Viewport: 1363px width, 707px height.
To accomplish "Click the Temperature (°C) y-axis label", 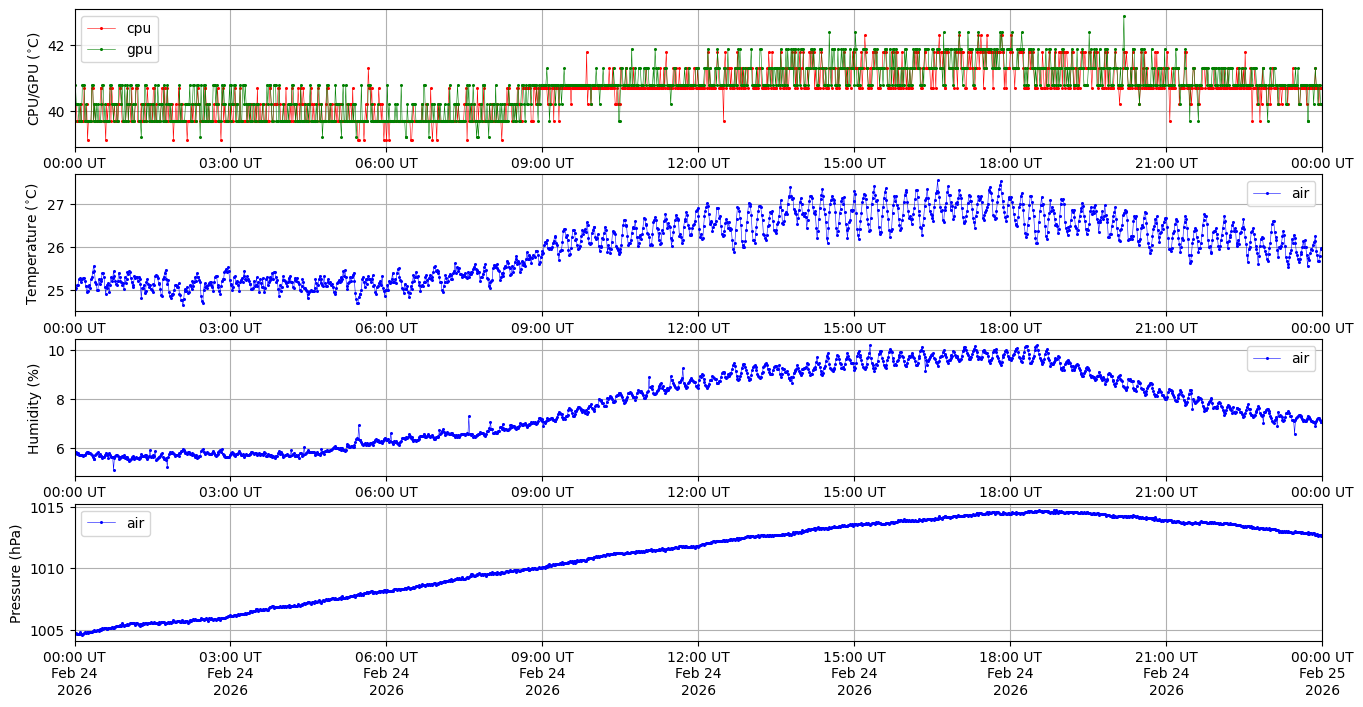I will tap(31, 243).
